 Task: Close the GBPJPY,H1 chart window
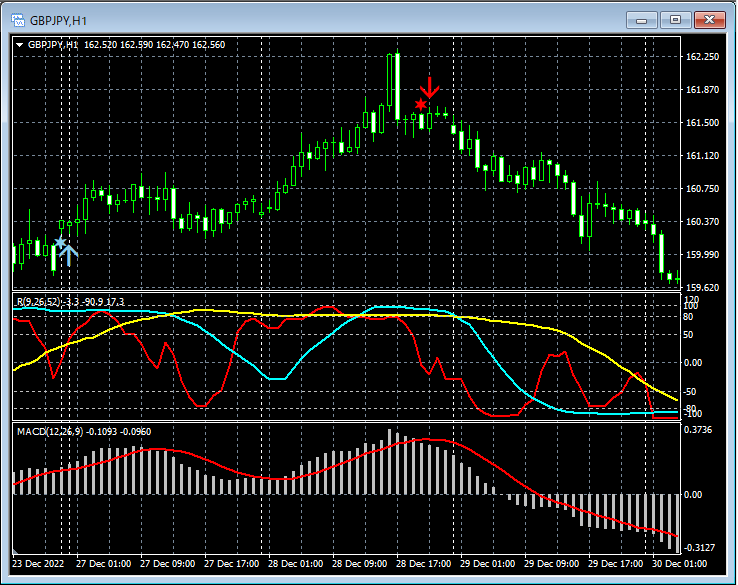click(711, 19)
